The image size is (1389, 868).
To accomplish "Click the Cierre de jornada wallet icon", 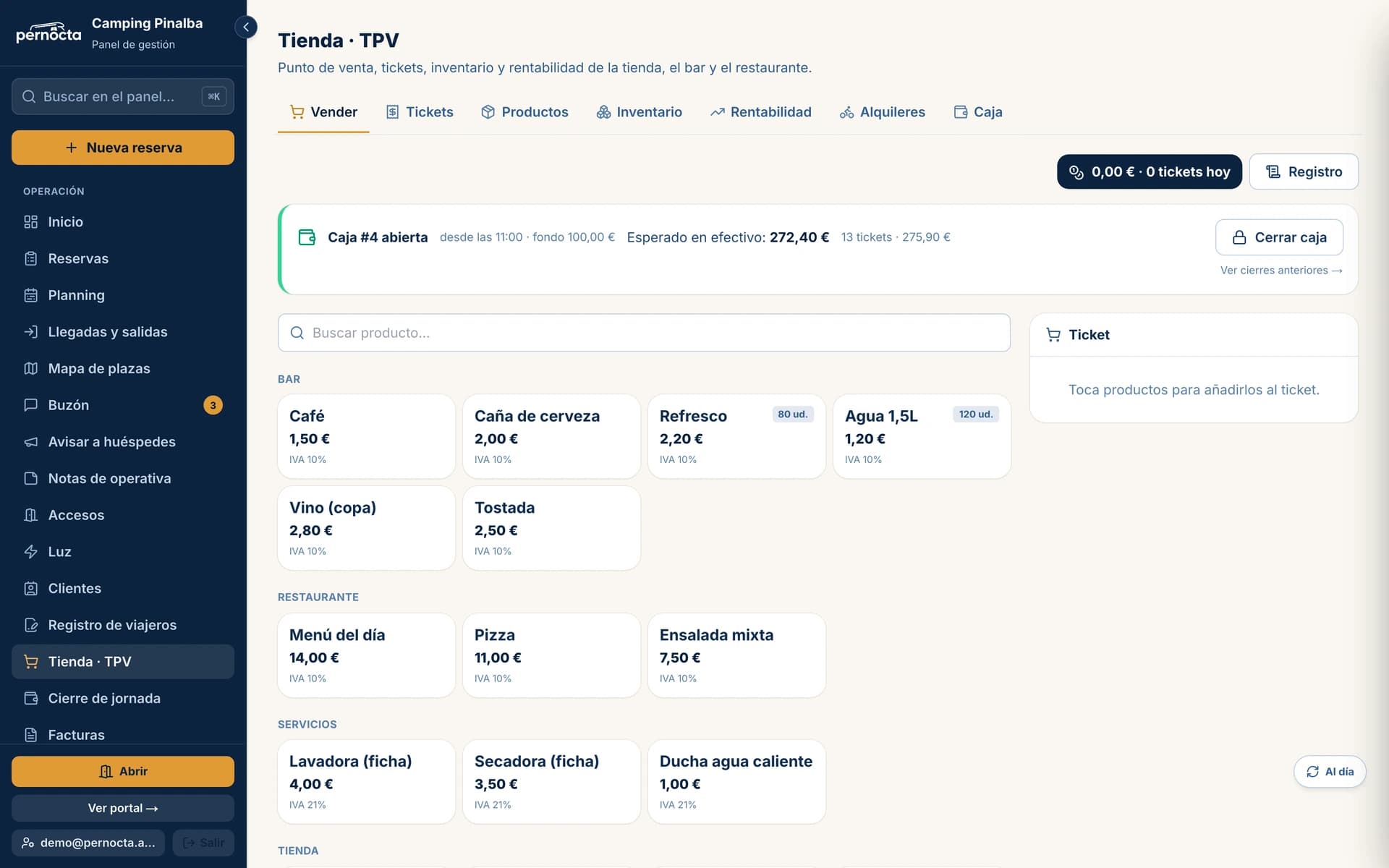I will [30, 699].
